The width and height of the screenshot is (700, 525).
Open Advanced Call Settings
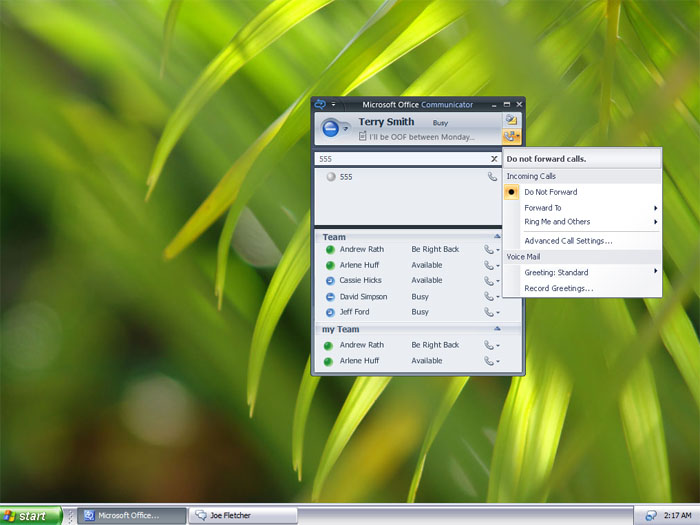coord(582,241)
